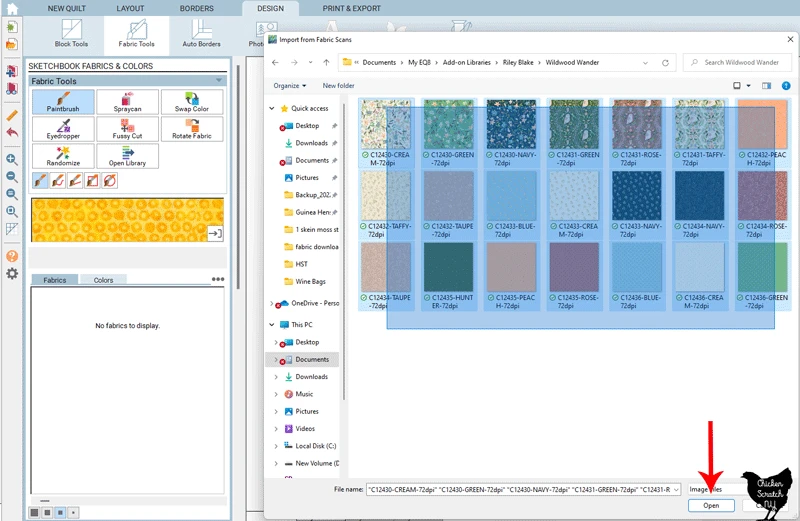
Task: Switch to the LAYOUT tab
Action: point(130,8)
